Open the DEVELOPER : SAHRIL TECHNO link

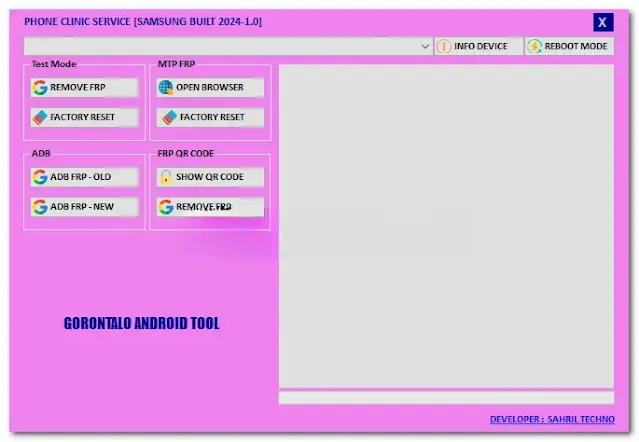(x=552, y=419)
